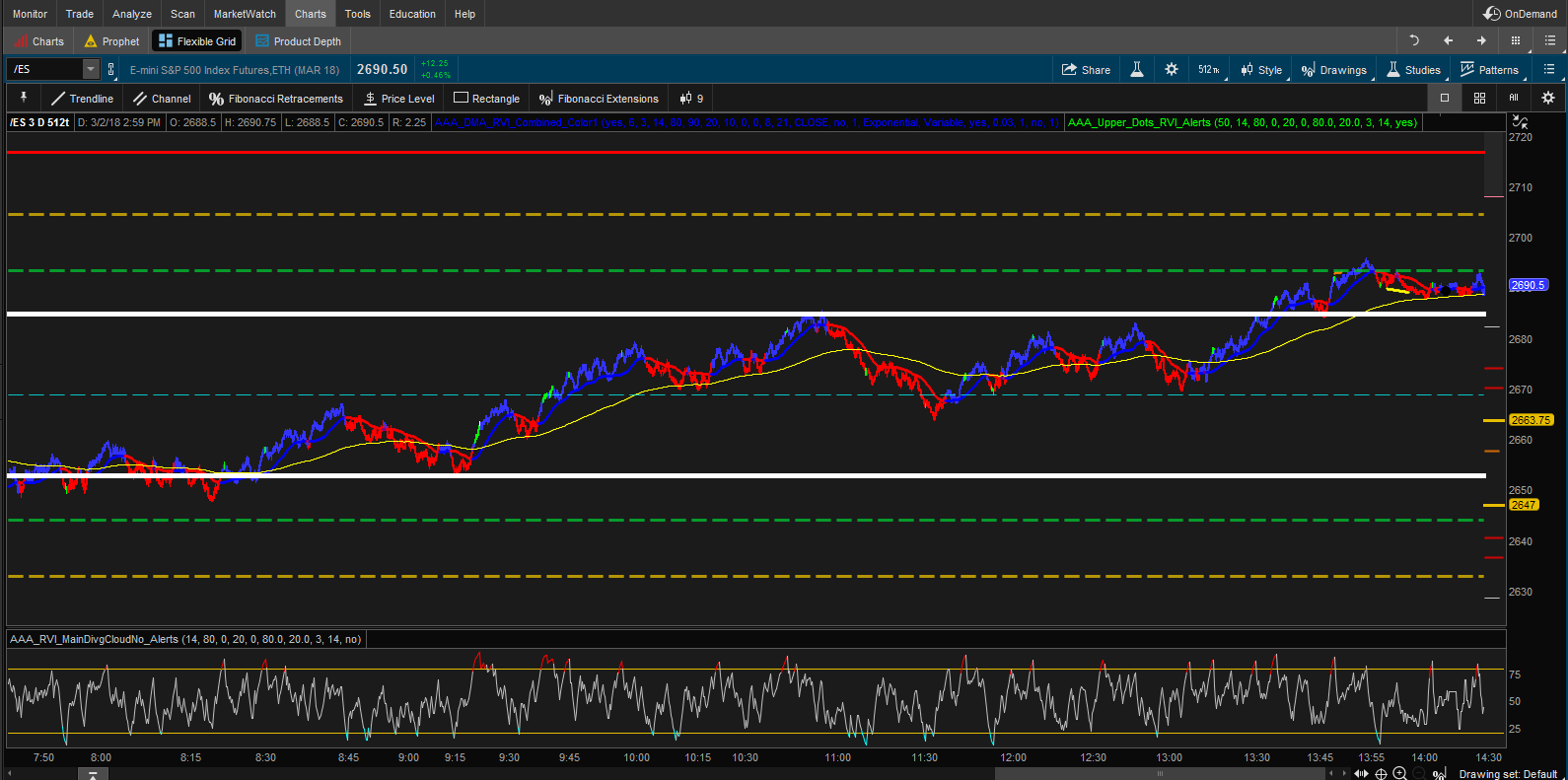1568x780 pixels.
Task: Open the Drawings dropdown menu
Action: click(1334, 70)
